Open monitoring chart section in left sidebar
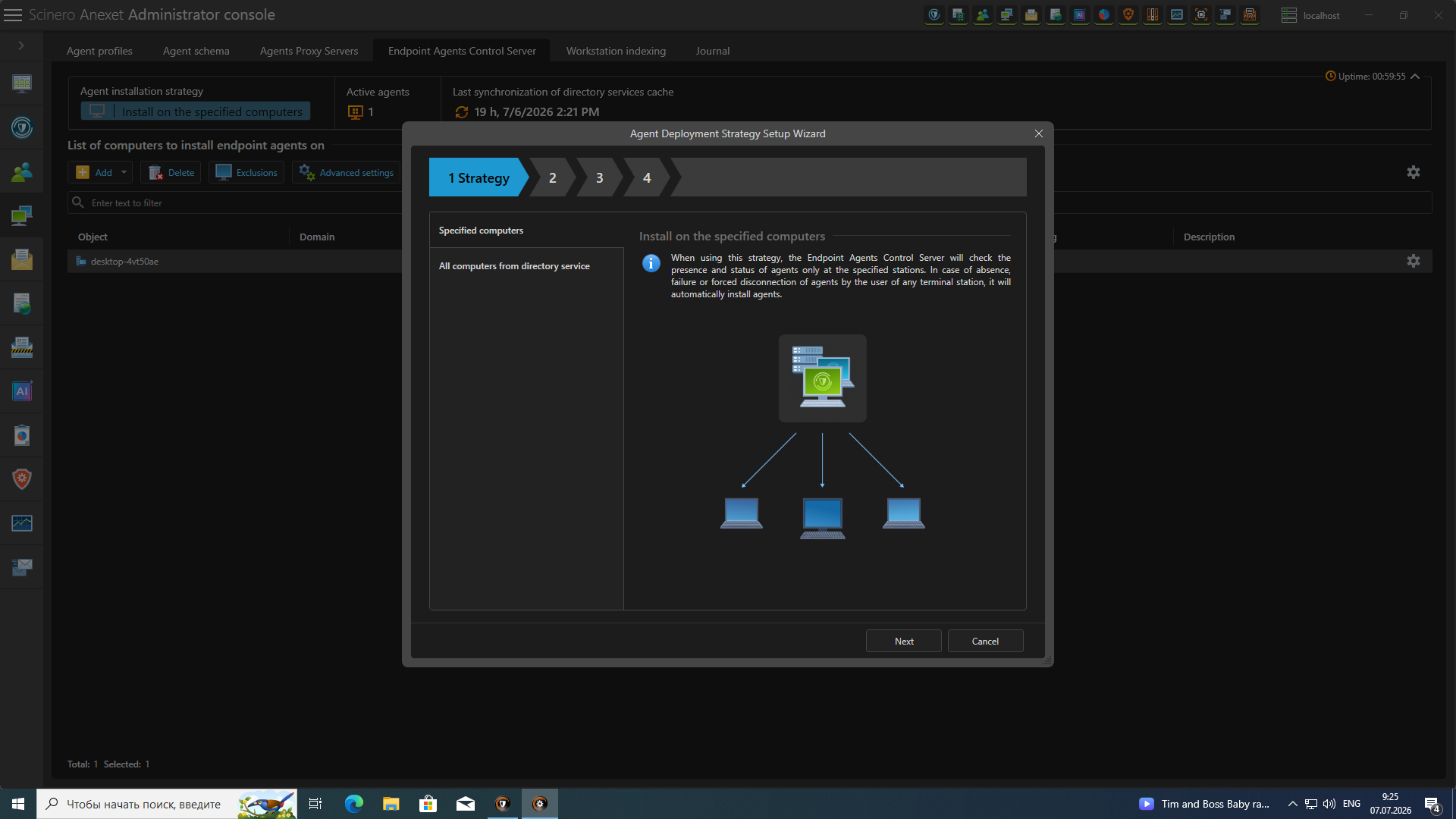1456x819 pixels. [x=22, y=523]
